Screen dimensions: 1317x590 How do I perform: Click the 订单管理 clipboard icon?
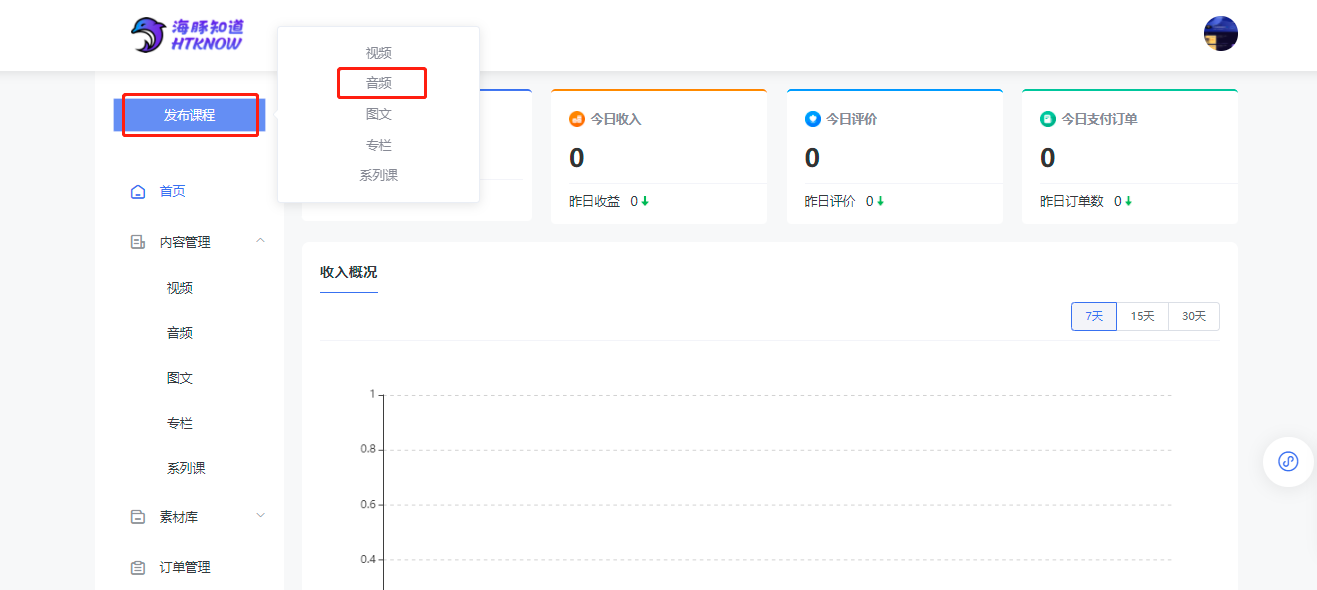138,567
